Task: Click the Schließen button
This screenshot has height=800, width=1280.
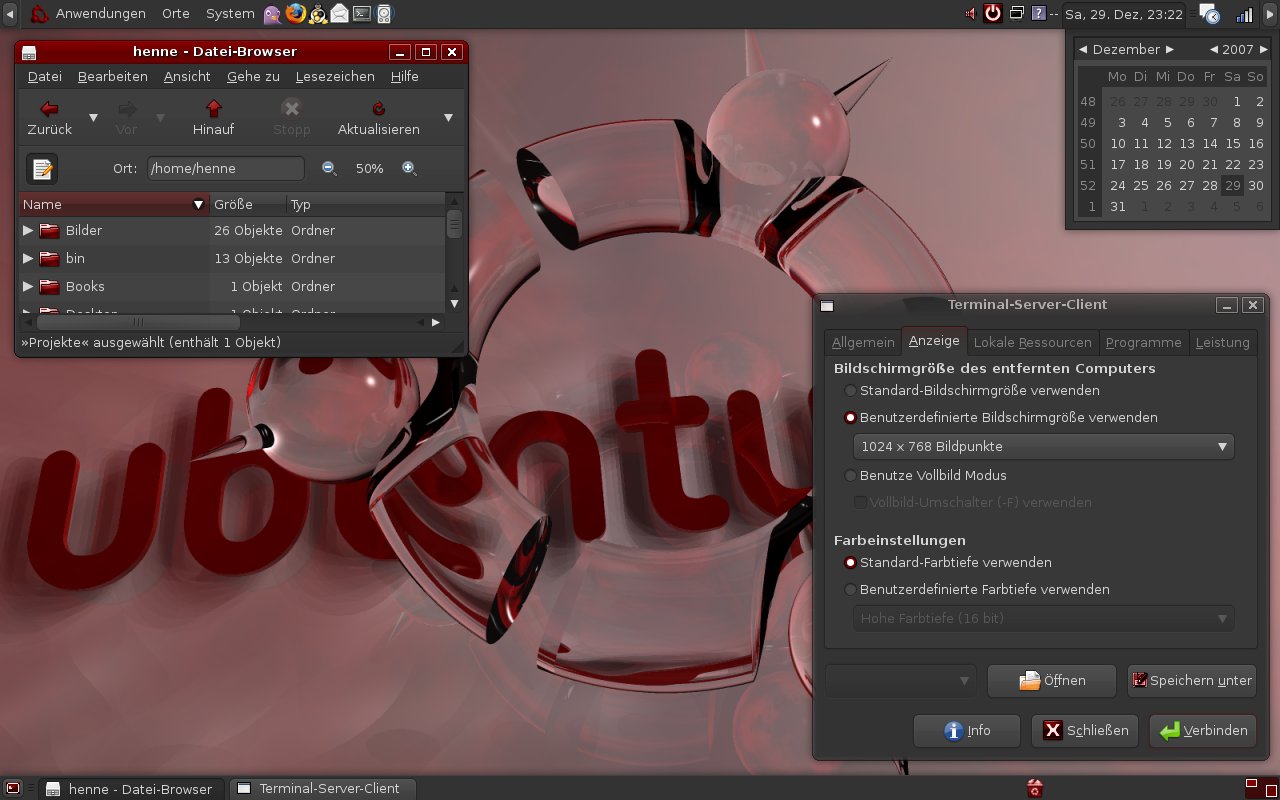Action: coord(1085,731)
